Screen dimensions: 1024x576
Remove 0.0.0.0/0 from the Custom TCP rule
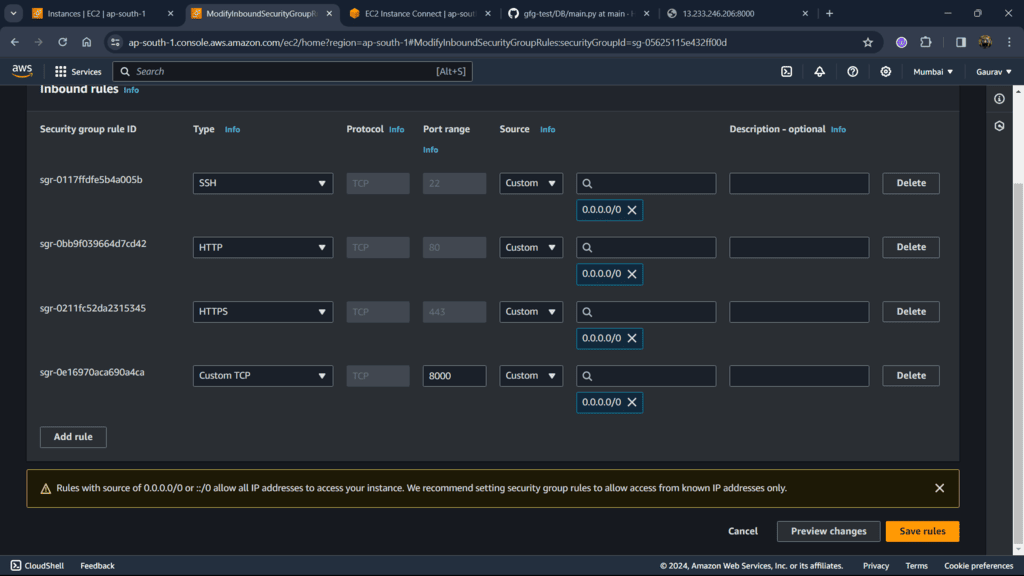tap(632, 402)
